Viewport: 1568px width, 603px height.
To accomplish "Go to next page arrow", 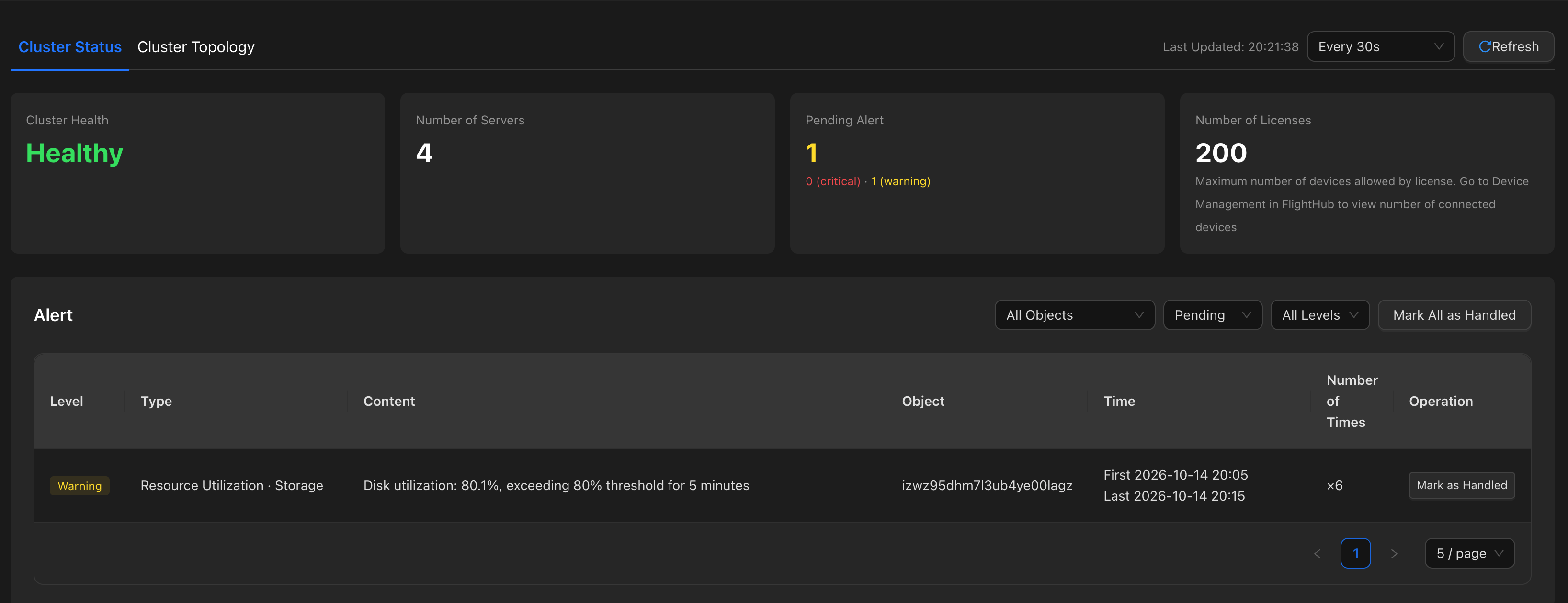I will coord(1394,554).
